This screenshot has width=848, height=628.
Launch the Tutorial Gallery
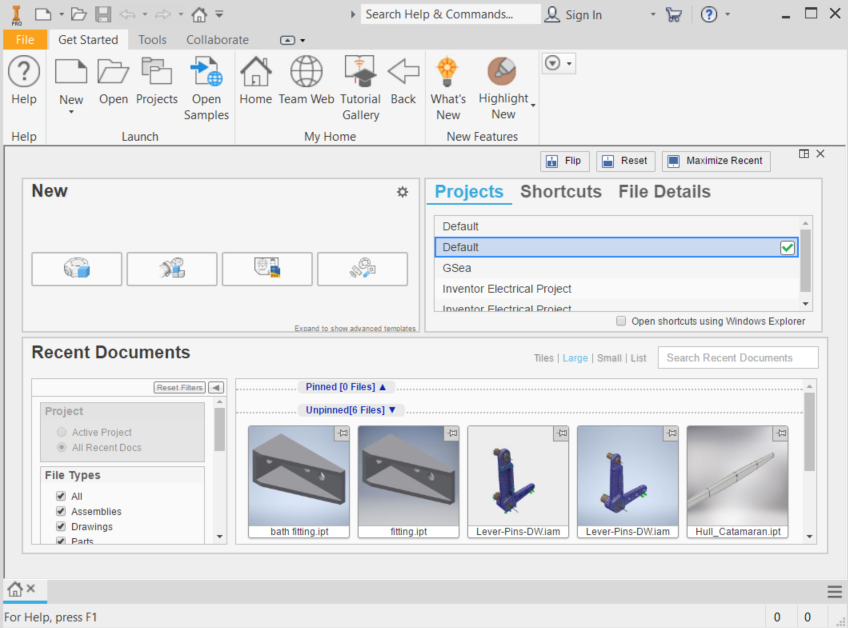(x=360, y=71)
